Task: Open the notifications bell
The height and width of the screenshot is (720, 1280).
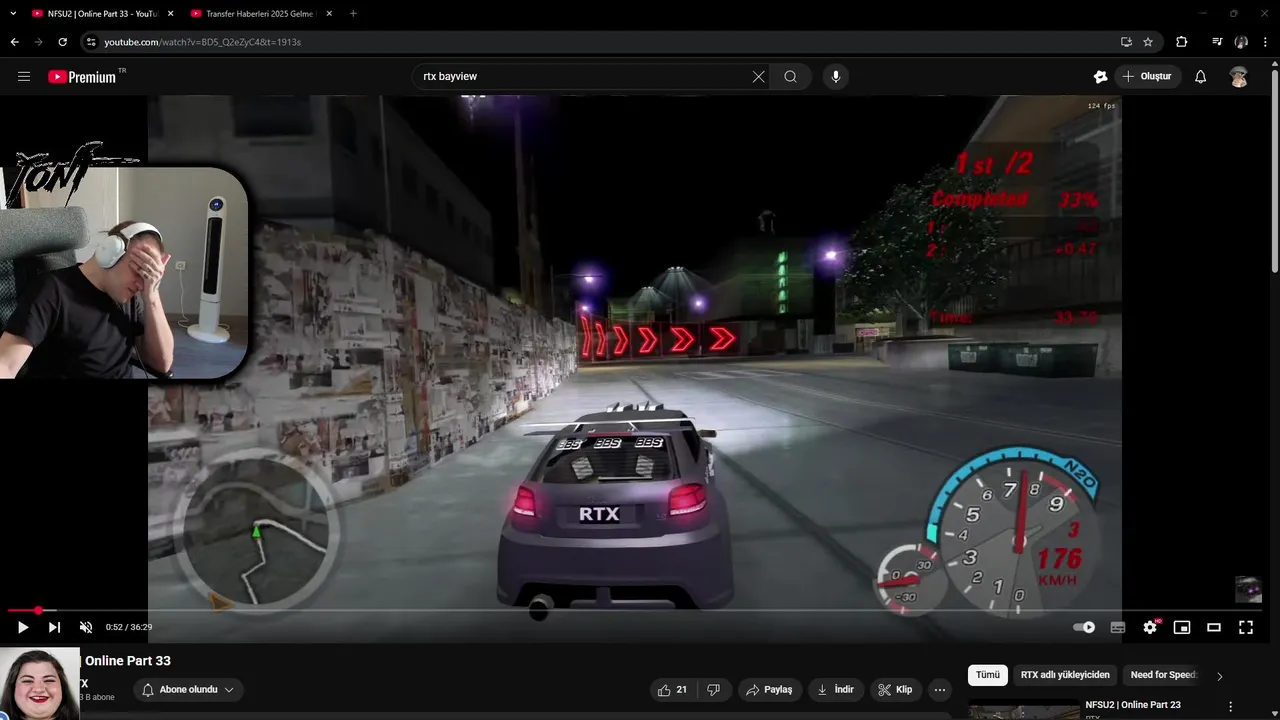Action: 1201,77
